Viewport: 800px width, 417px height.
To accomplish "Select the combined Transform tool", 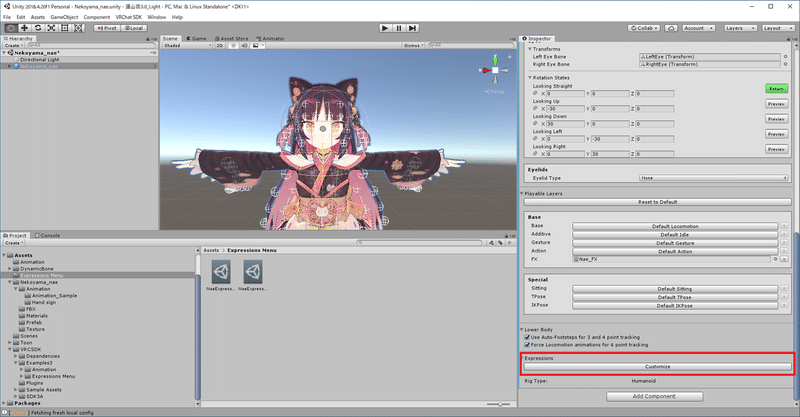I will tap(78, 28).
